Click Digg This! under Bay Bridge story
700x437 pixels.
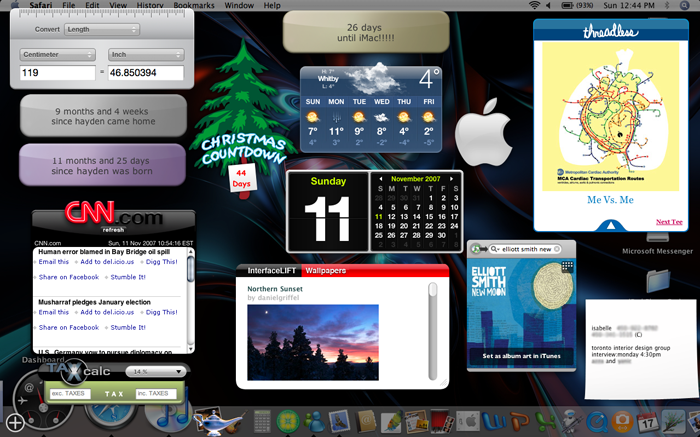pos(162,262)
